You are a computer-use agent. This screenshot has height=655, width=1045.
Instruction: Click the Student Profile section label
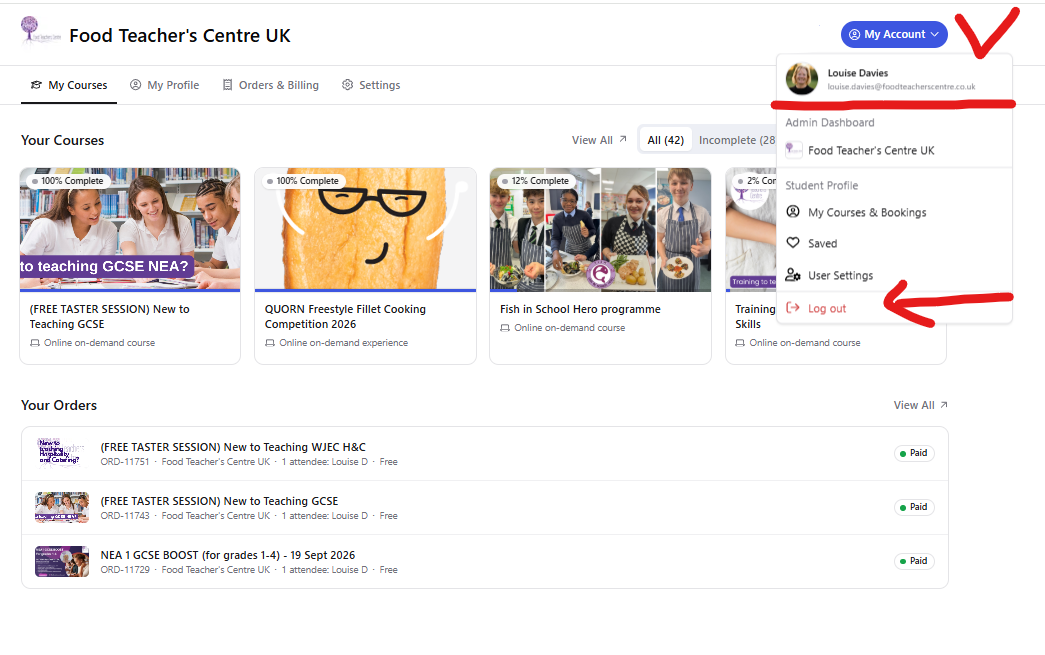point(821,185)
